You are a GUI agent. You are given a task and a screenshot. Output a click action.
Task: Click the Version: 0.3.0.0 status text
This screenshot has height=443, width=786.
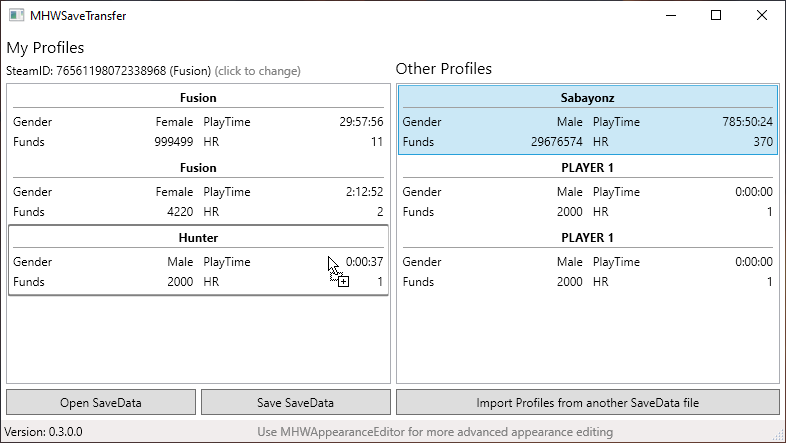click(x=43, y=431)
